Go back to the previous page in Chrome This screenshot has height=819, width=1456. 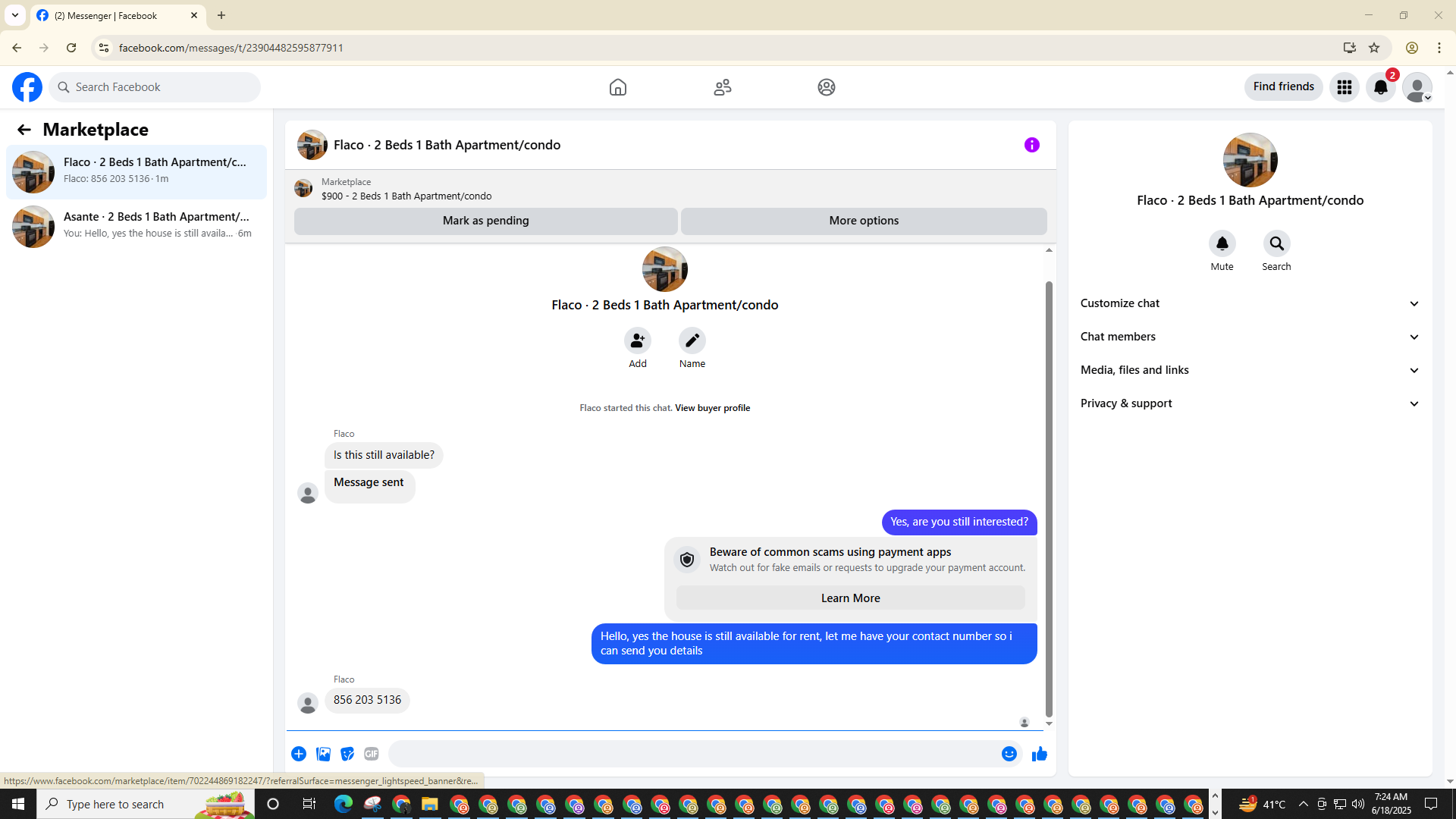[17, 48]
